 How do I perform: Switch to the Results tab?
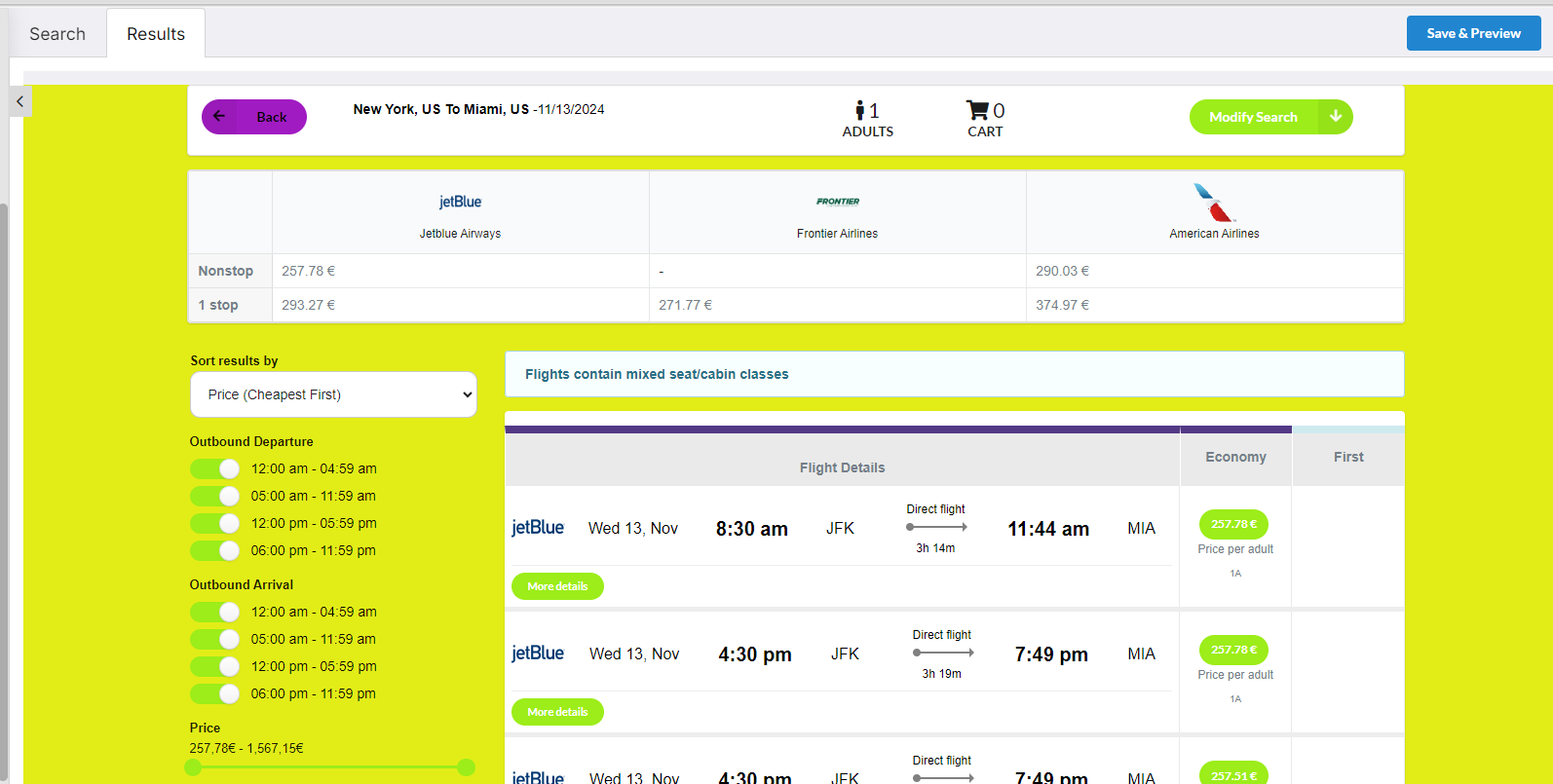156,34
